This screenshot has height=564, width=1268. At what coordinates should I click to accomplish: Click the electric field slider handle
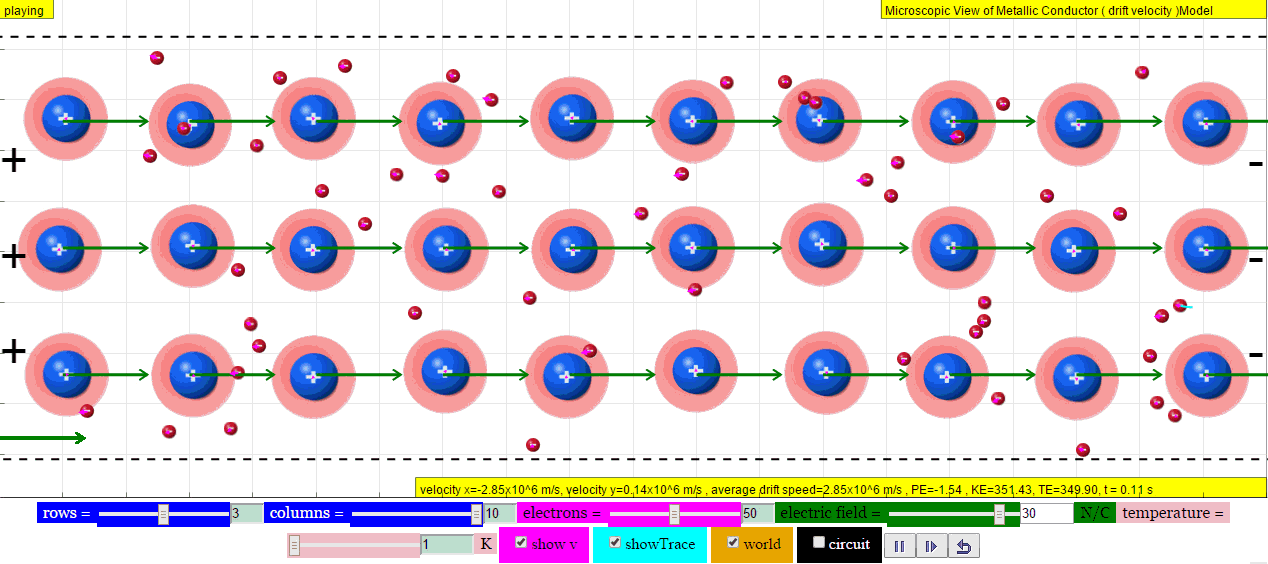[x=999, y=514]
